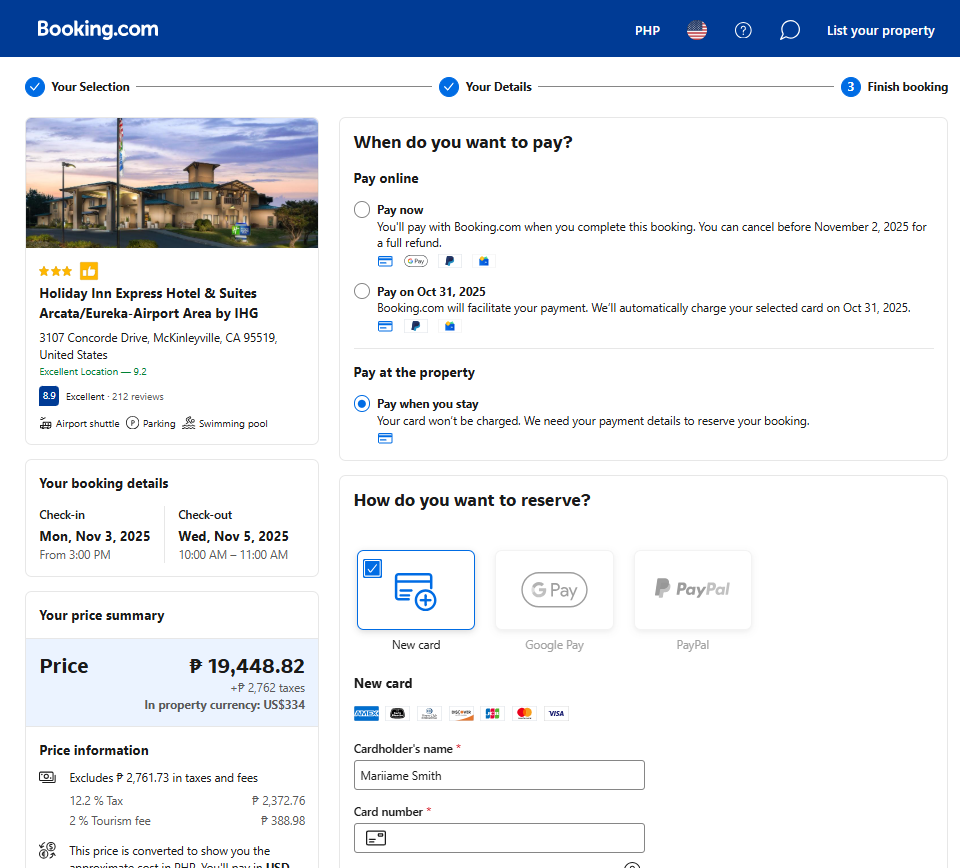This screenshot has height=868, width=960.
Task: Open the PHP currency selector
Action: (647, 30)
